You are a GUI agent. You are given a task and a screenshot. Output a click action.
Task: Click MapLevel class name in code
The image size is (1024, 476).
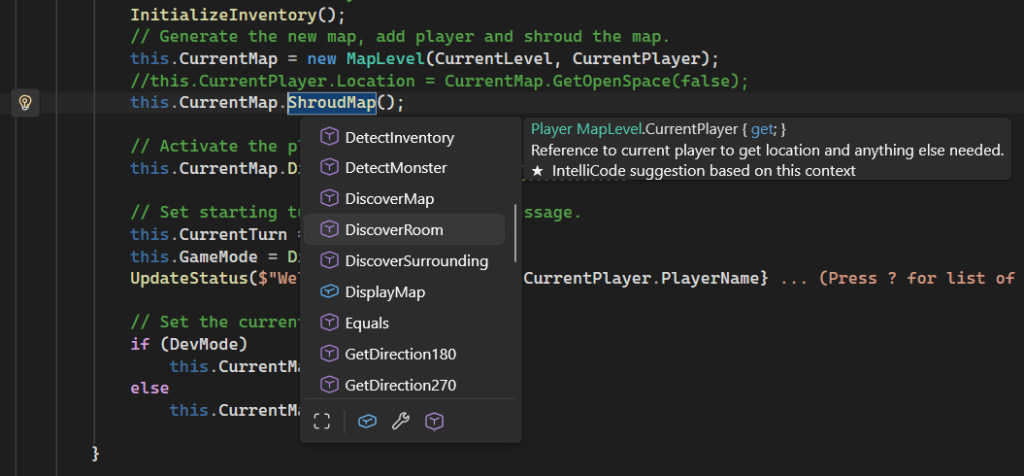(x=385, y=59)
